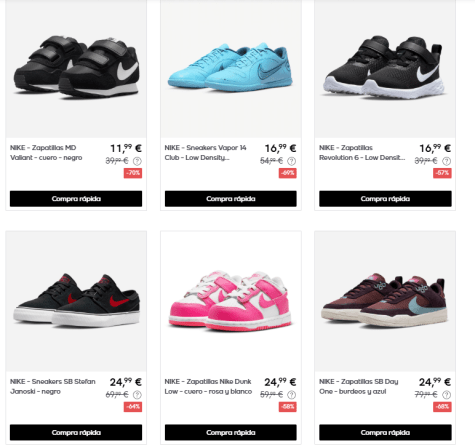Click Compra rápida for MD Valiant black shoes
Screen dimensions: 475x446
[x=76, y=199]
